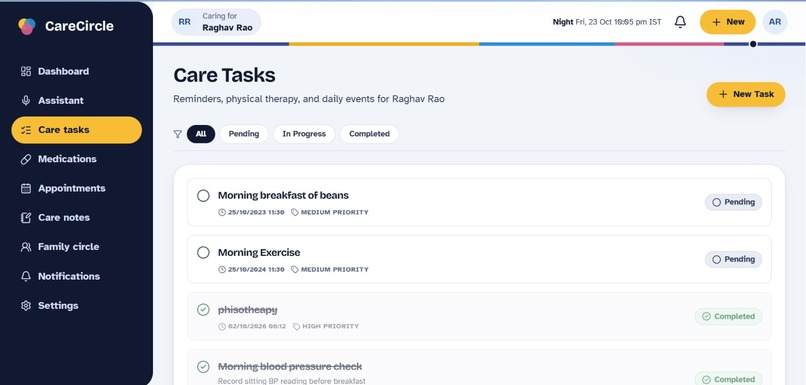Mark Morning Exercise task as complete
The width and height of the screenshot is (806, 385).
[204, 253]
